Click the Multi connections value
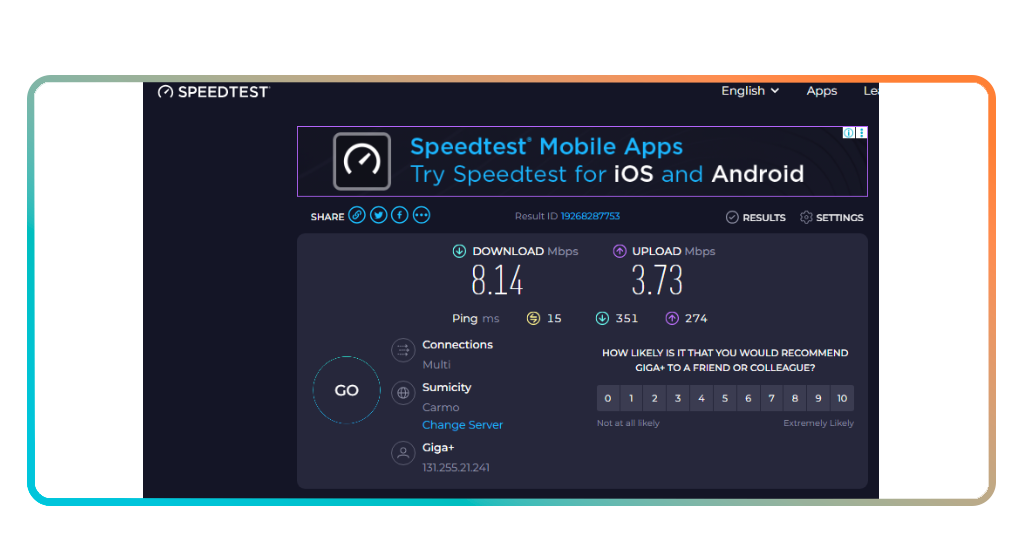The image size is (1024, 536). point(436,364)
